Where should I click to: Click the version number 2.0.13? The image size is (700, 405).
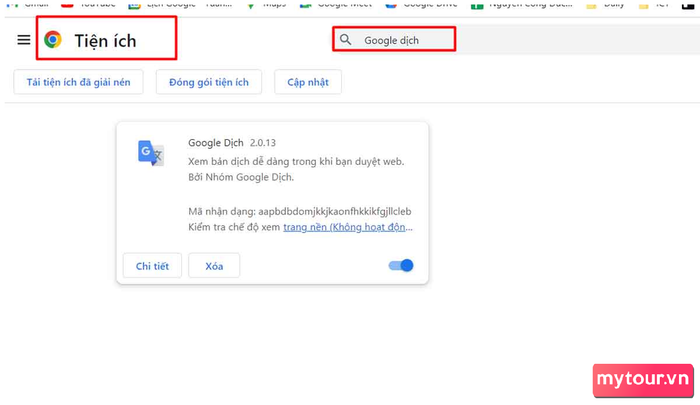click(x=262, y=143)
